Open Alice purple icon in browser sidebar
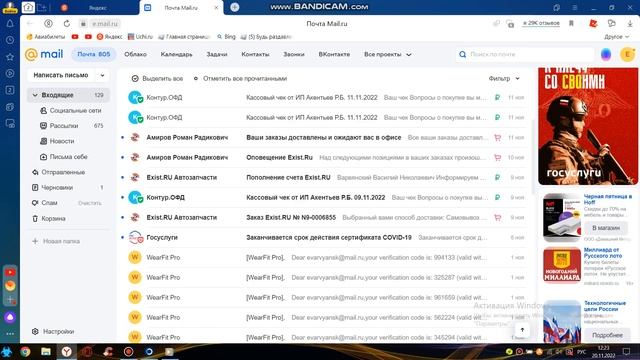 click(10, 317)
